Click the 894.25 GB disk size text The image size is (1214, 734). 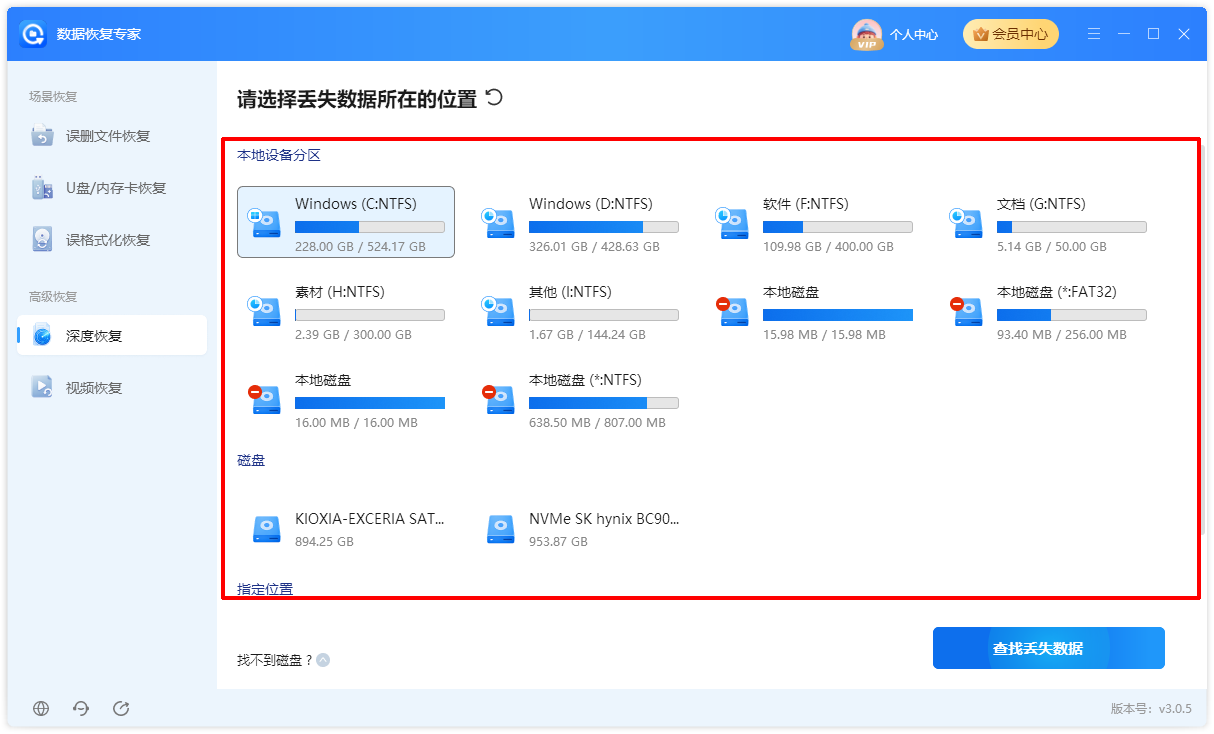click(324, 542)
